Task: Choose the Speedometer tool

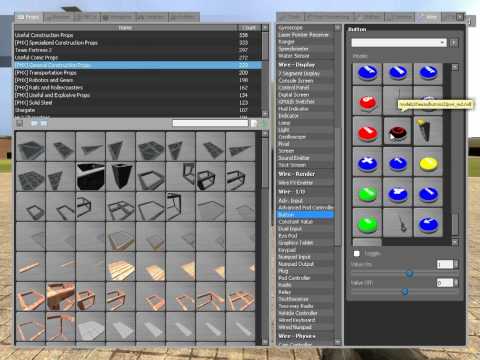Action: [x=305, y=49]
